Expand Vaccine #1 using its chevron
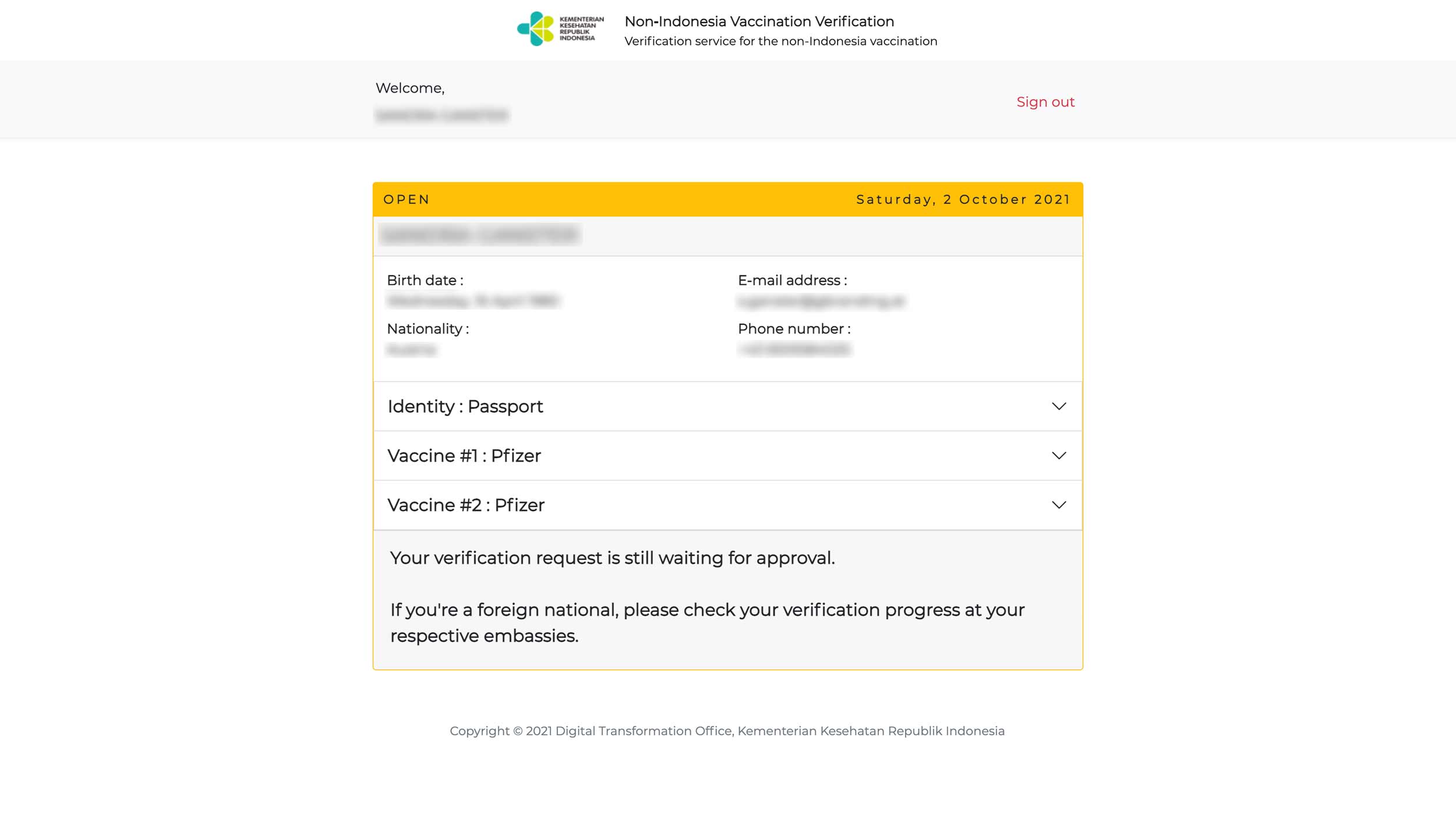The width and height of the screenshot is (1456, 822). click(x=1059, y=456)
